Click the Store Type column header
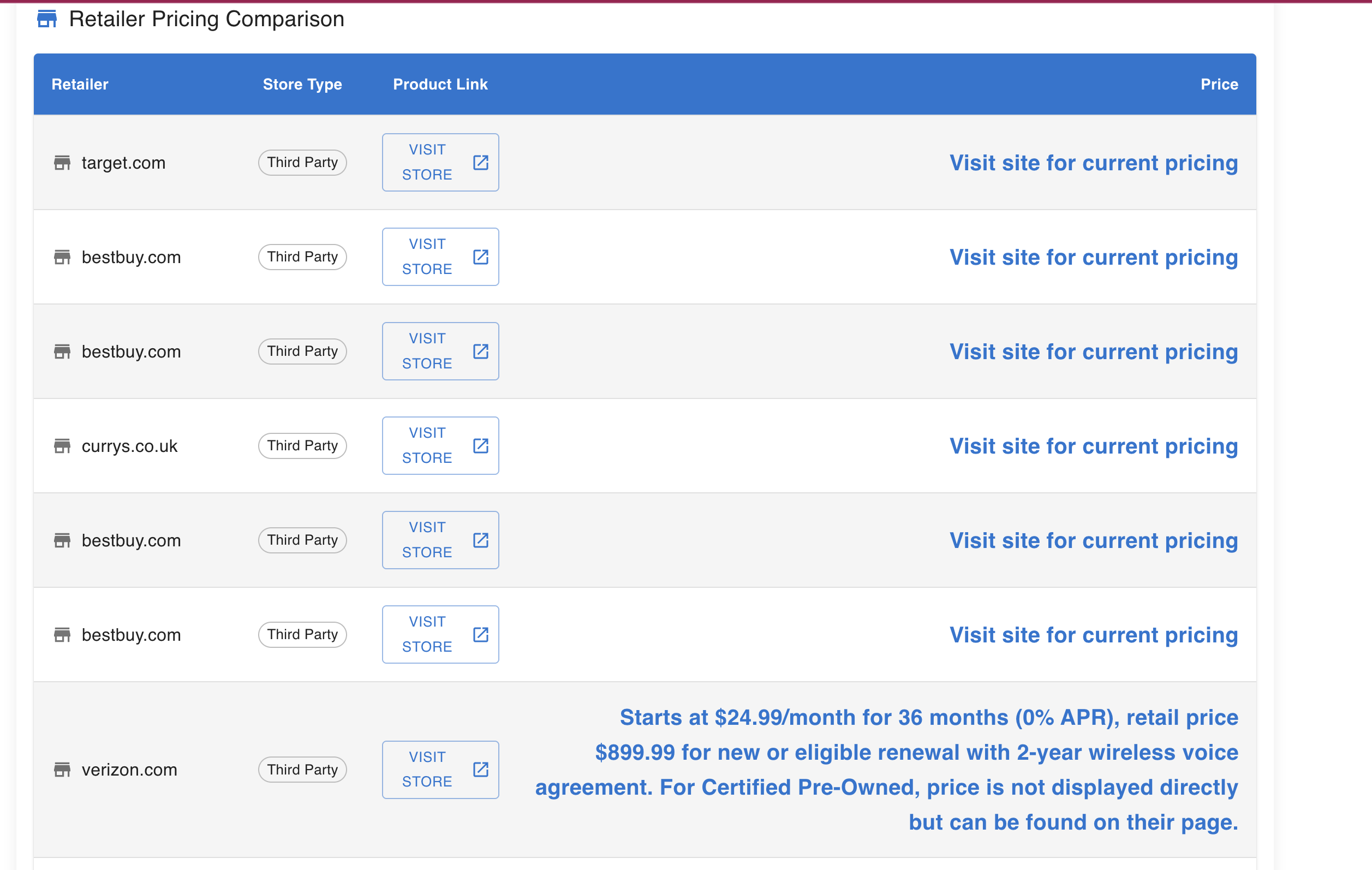Viewport: 1372px width, 870px height. click(302, 84)
